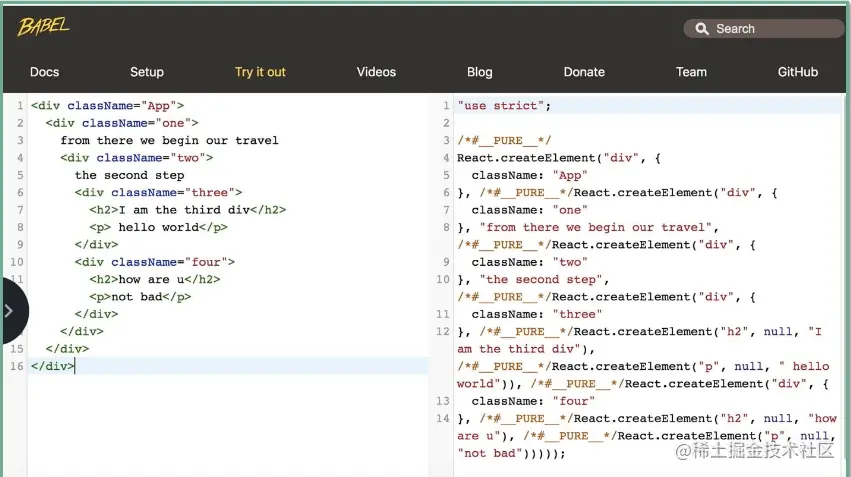Viewport: 851px width, 477px height.
Task: Click output text '"not bad")))));'
Action: coord(511,453)
